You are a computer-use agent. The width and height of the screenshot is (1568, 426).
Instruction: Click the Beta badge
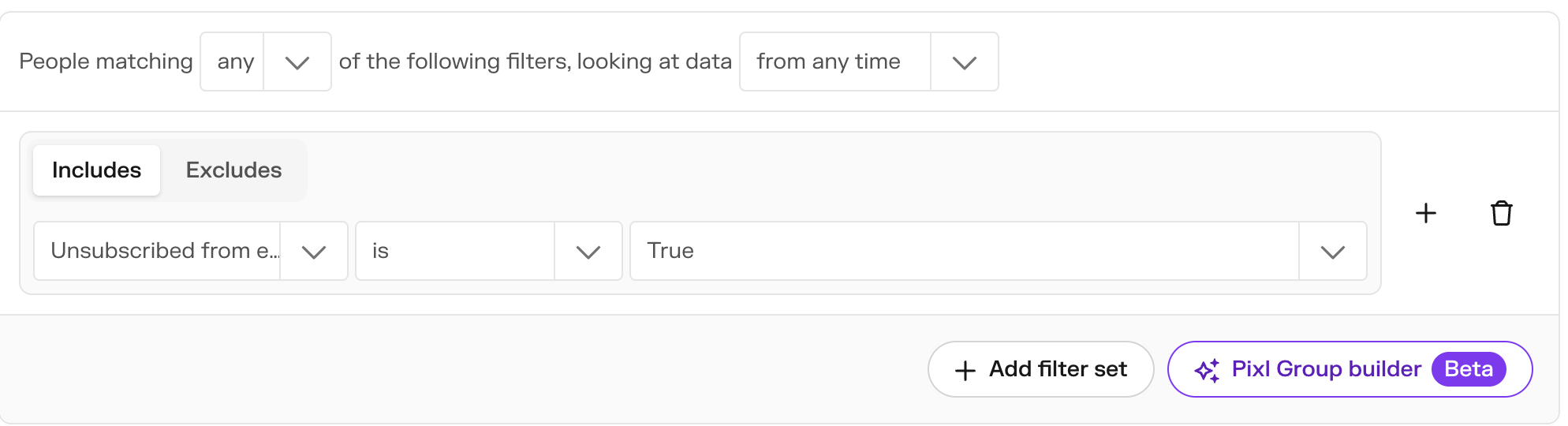pyautogui.click(x=1469, y=369)
